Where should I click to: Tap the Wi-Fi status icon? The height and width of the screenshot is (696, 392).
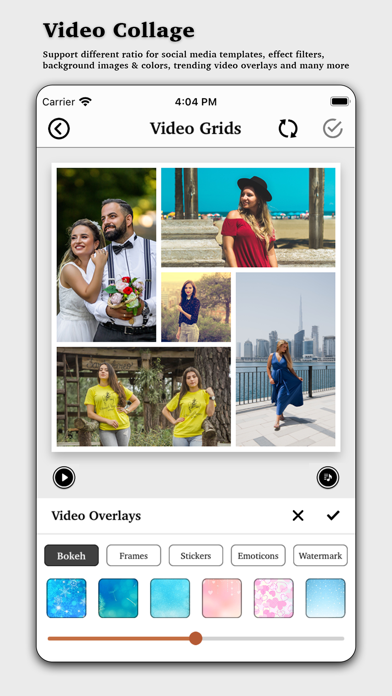tap(85, 102)
